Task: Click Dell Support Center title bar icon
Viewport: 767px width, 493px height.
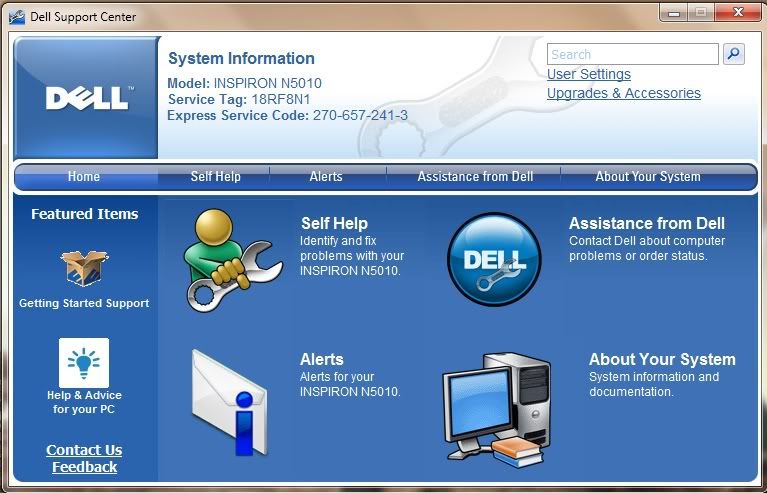Action: [17, 17]
